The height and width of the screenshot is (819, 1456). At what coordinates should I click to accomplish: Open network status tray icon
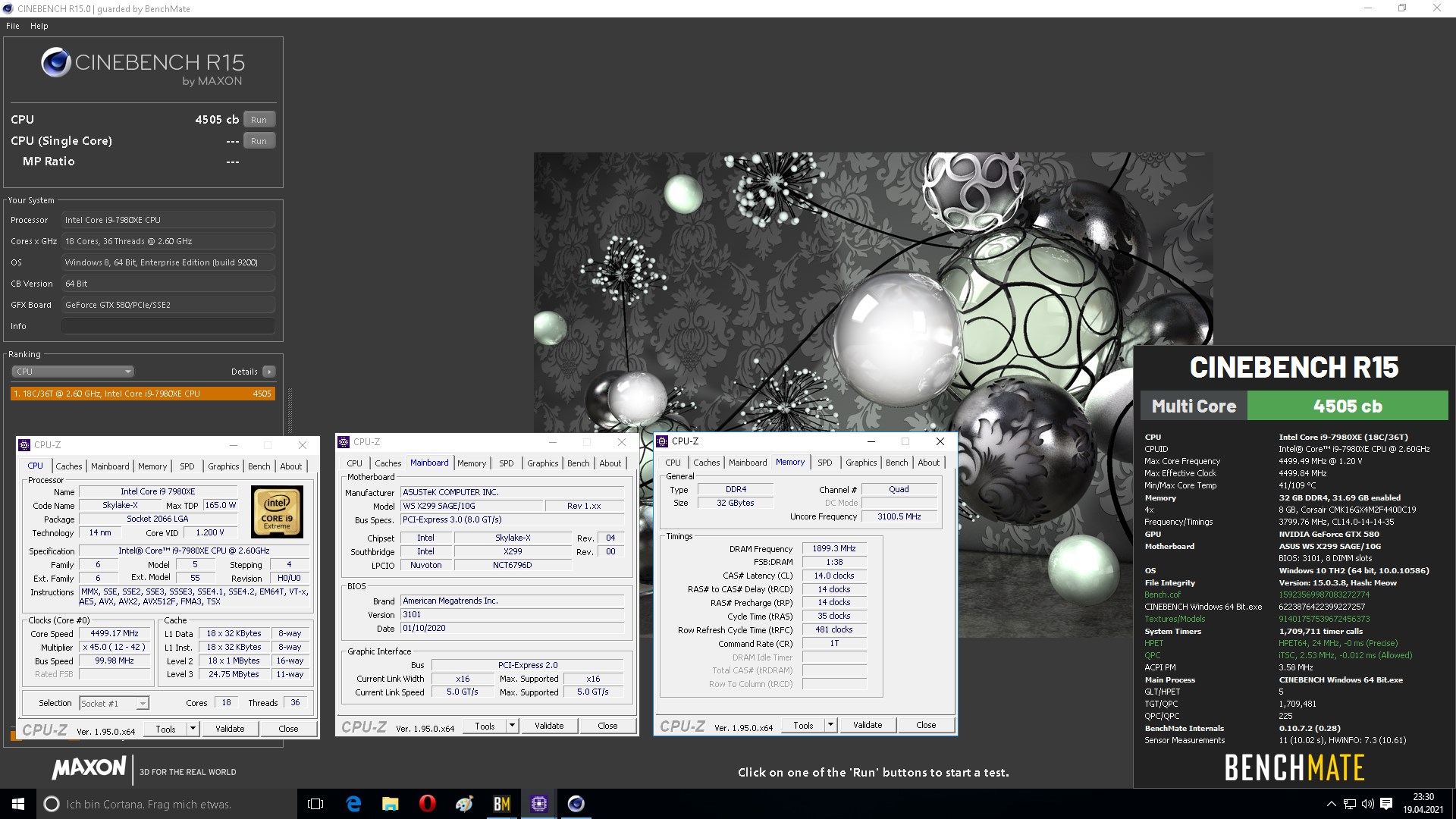pyautogui.click(x=1350, y=804)
